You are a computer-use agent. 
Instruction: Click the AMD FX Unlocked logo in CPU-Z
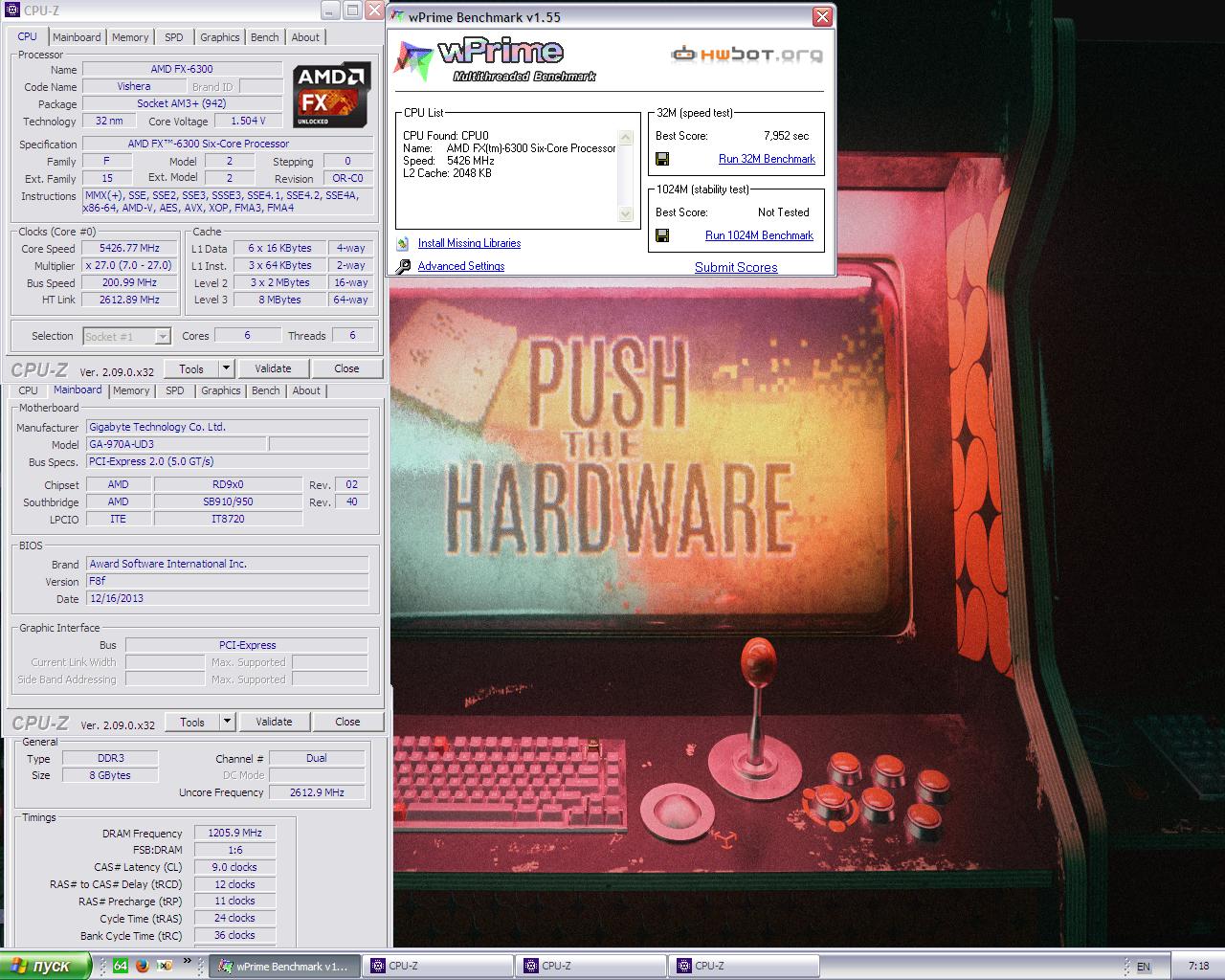[331, 96]
